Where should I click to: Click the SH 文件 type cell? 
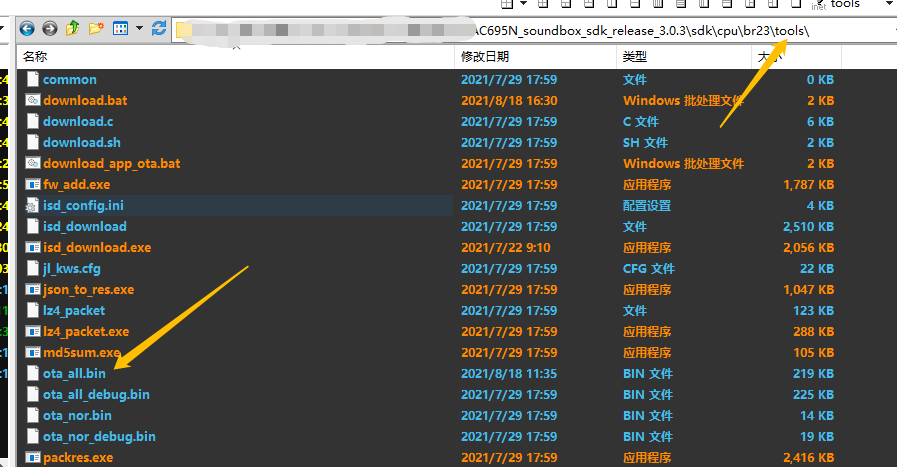tap(645, 143)
